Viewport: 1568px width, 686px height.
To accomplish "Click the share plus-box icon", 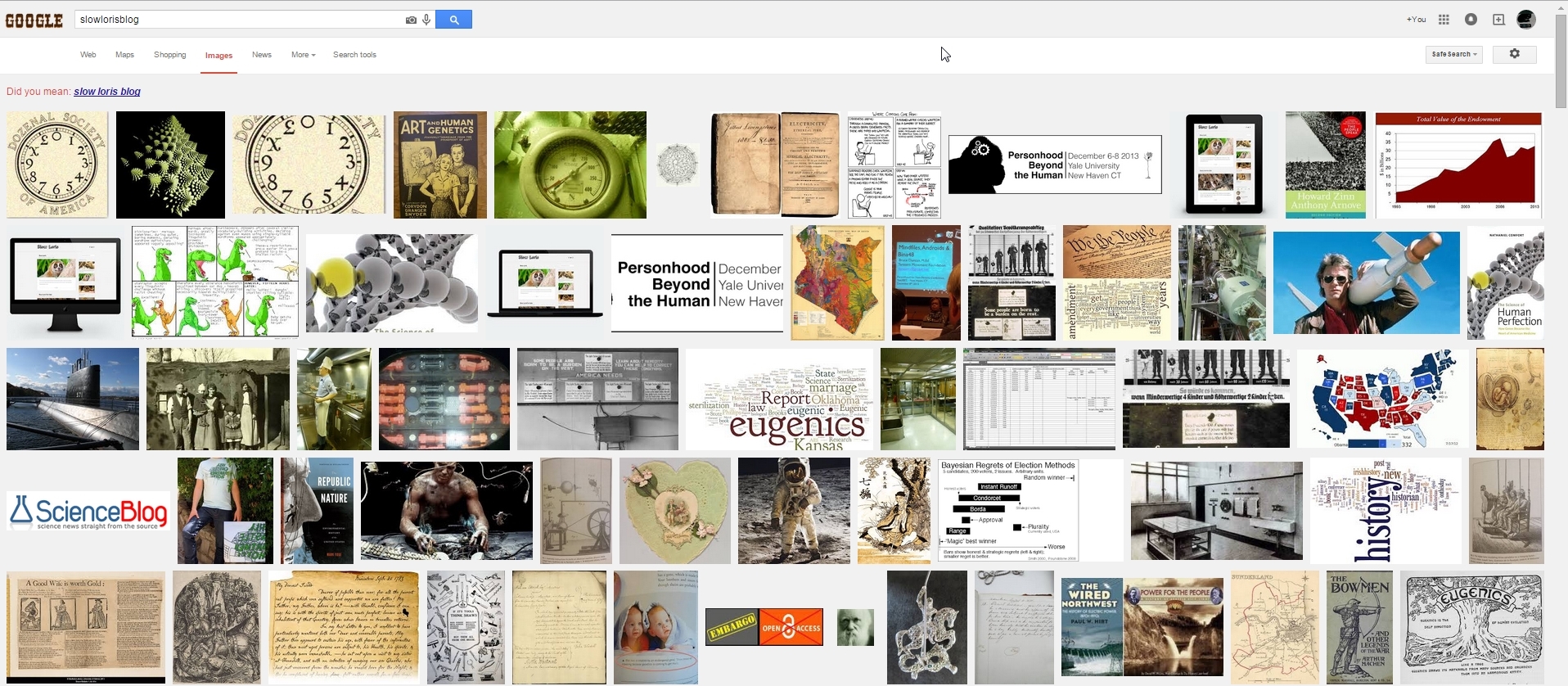I will coord(1498,20).
